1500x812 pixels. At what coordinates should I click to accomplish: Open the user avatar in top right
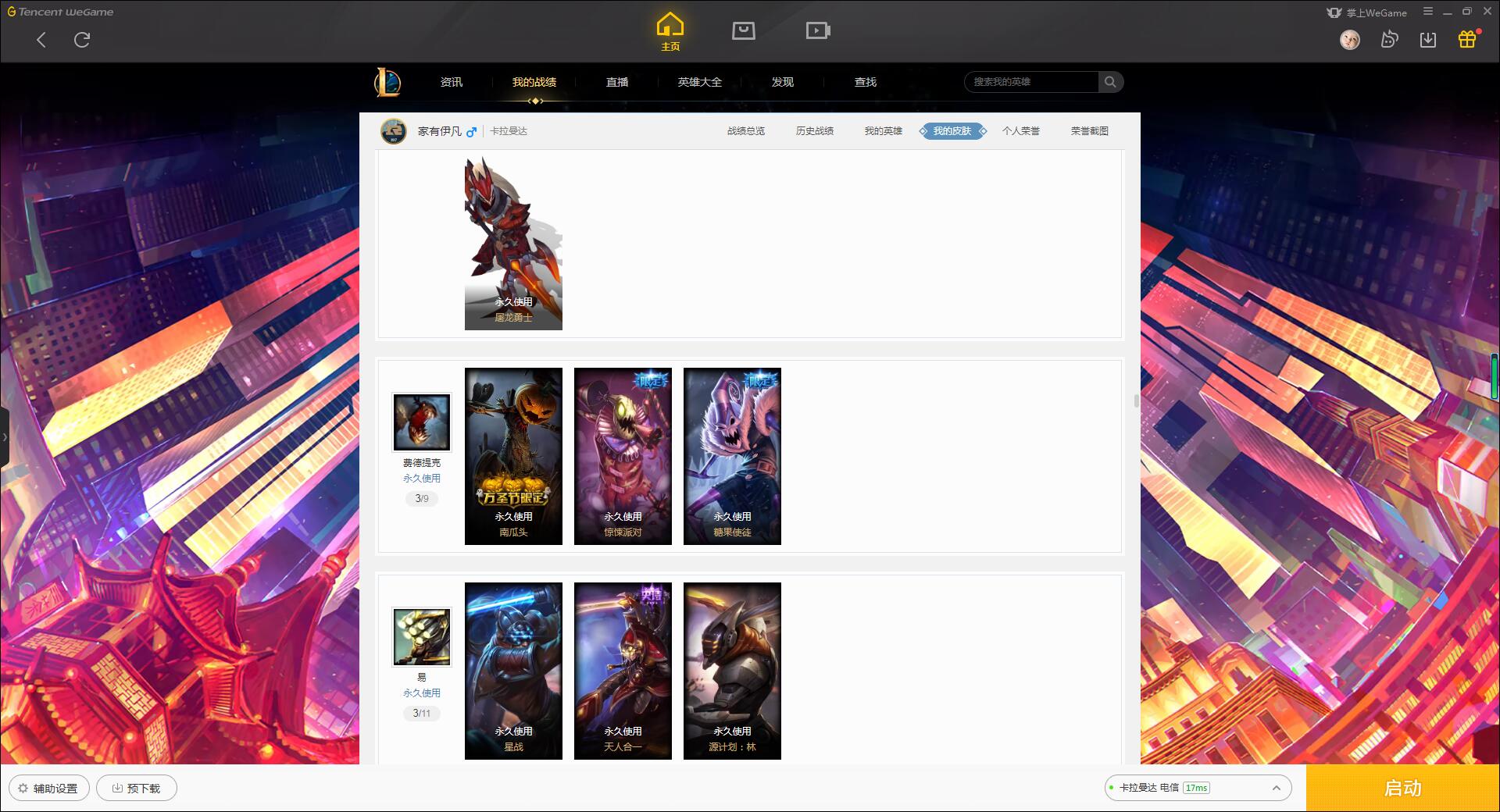(x=1349, y=39)
